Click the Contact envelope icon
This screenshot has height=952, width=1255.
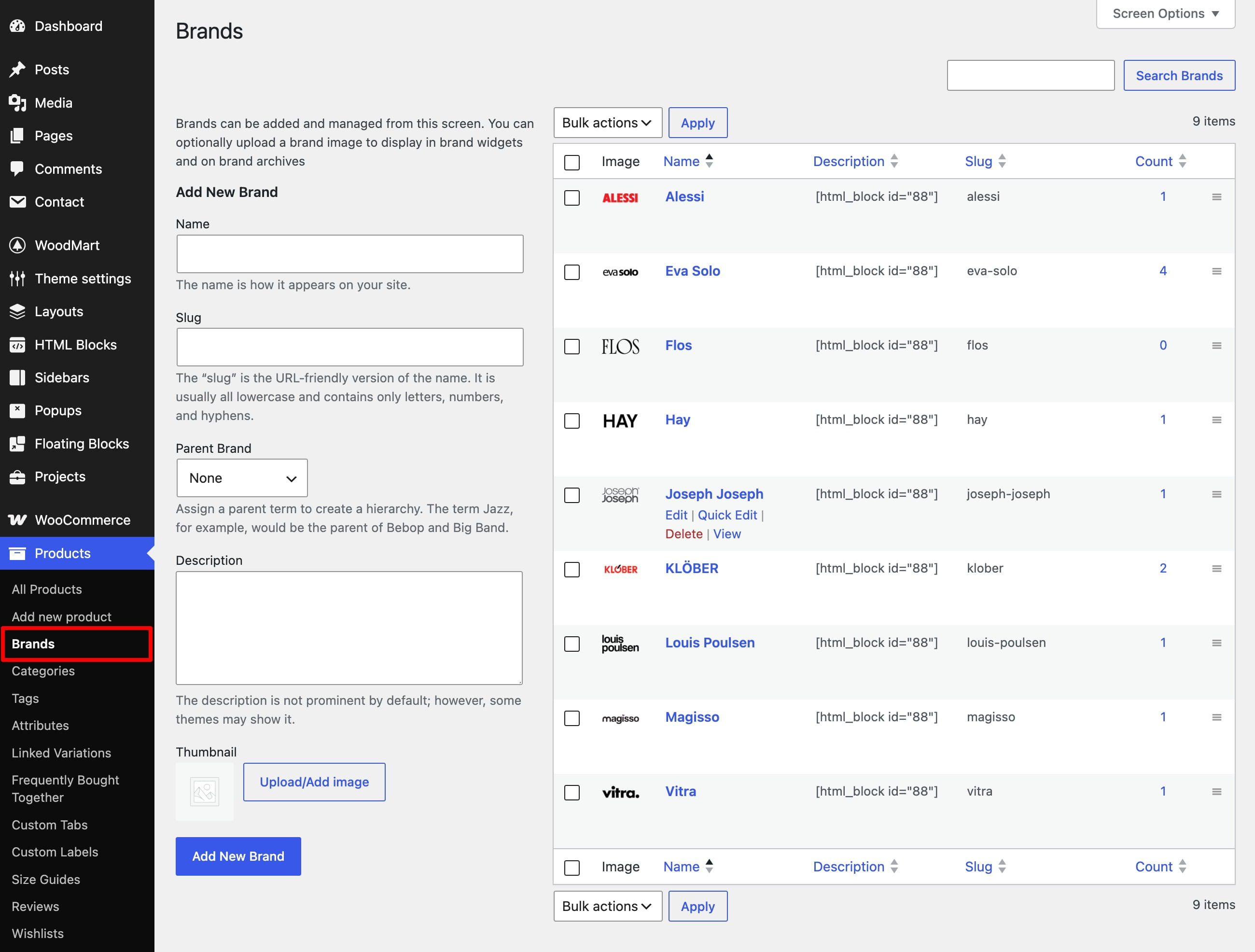click(x=17, y=202)
